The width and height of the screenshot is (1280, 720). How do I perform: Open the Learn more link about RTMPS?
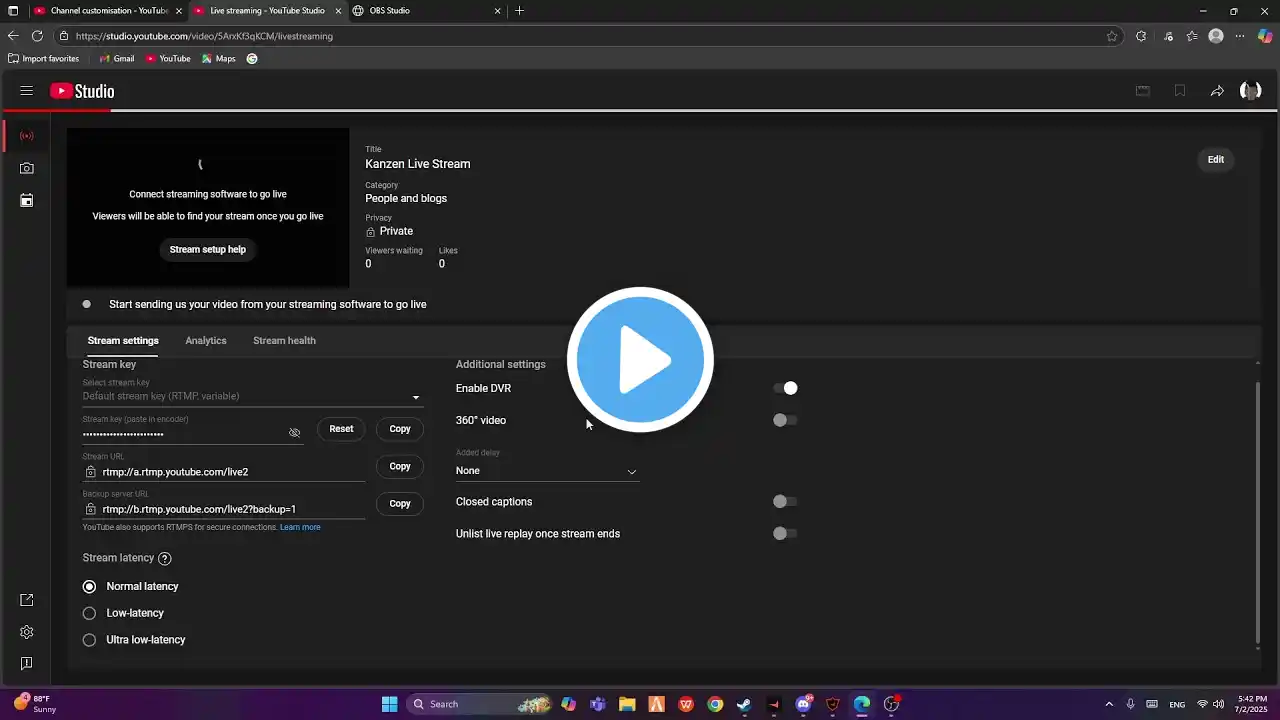point(300,527)
